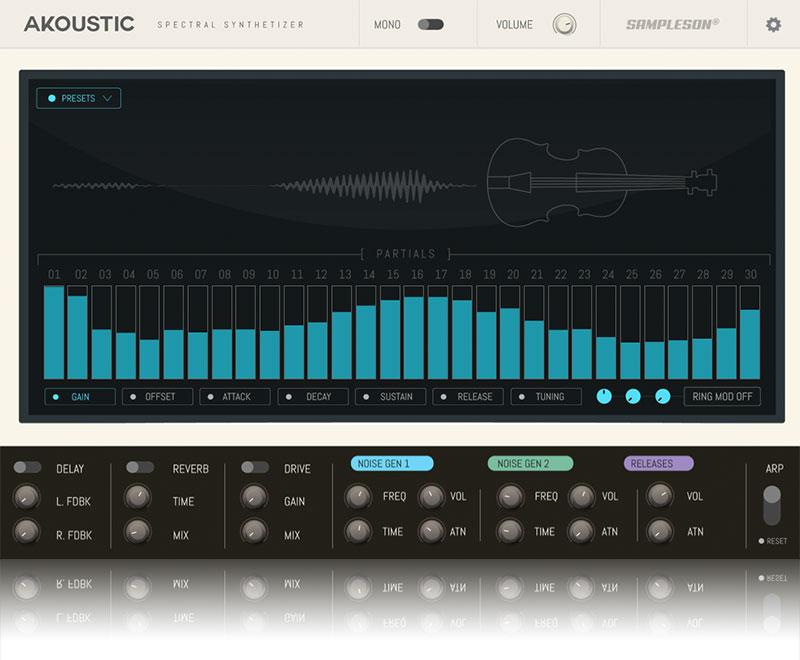Click the Noise Gen 1 Freq knob
Image resolution: width=800 pixels, height=660 pixels.
click(358, 496)
